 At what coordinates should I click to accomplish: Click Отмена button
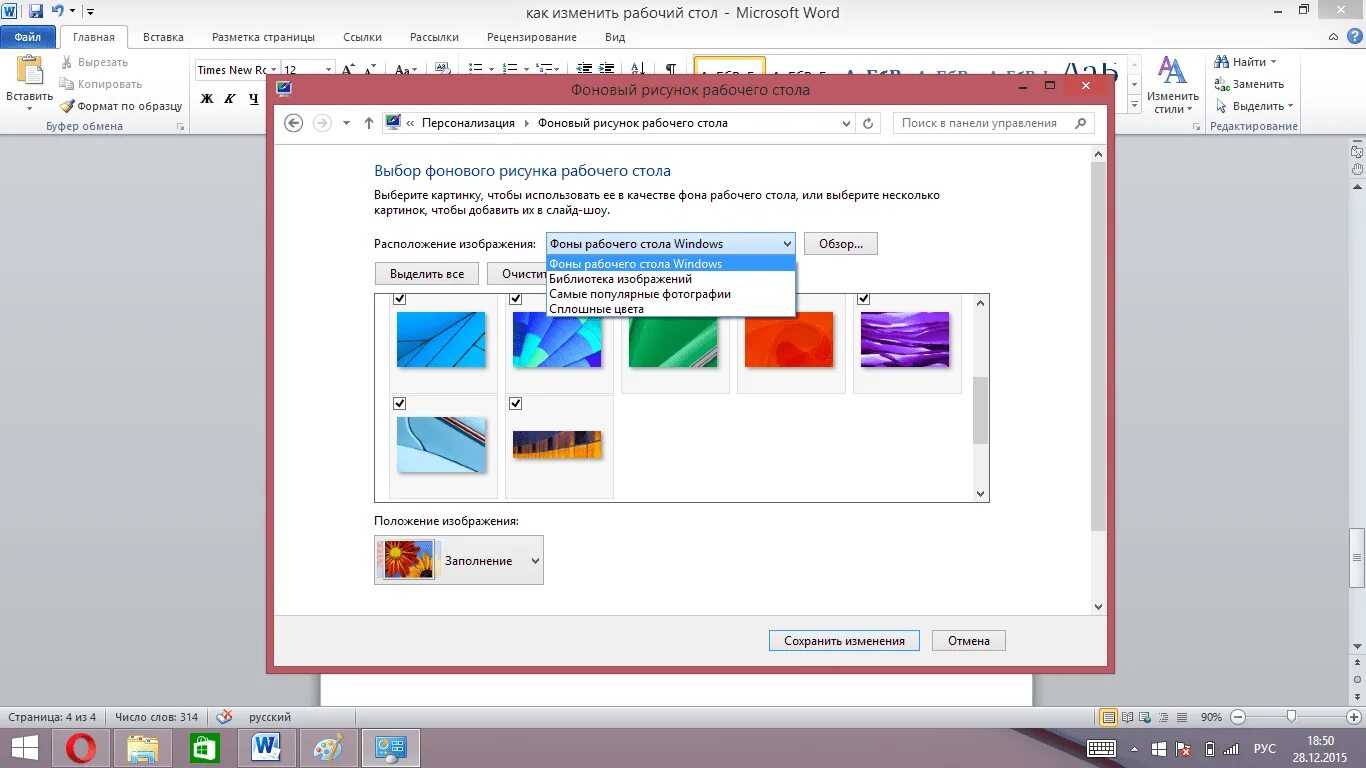tap(969, 641)
